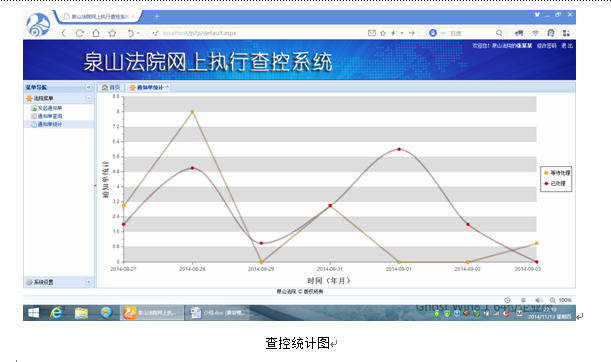This screenshot has width=611, height=362.
Task: Open 发起通知单 in the sidebar tree
Action: 49,108
